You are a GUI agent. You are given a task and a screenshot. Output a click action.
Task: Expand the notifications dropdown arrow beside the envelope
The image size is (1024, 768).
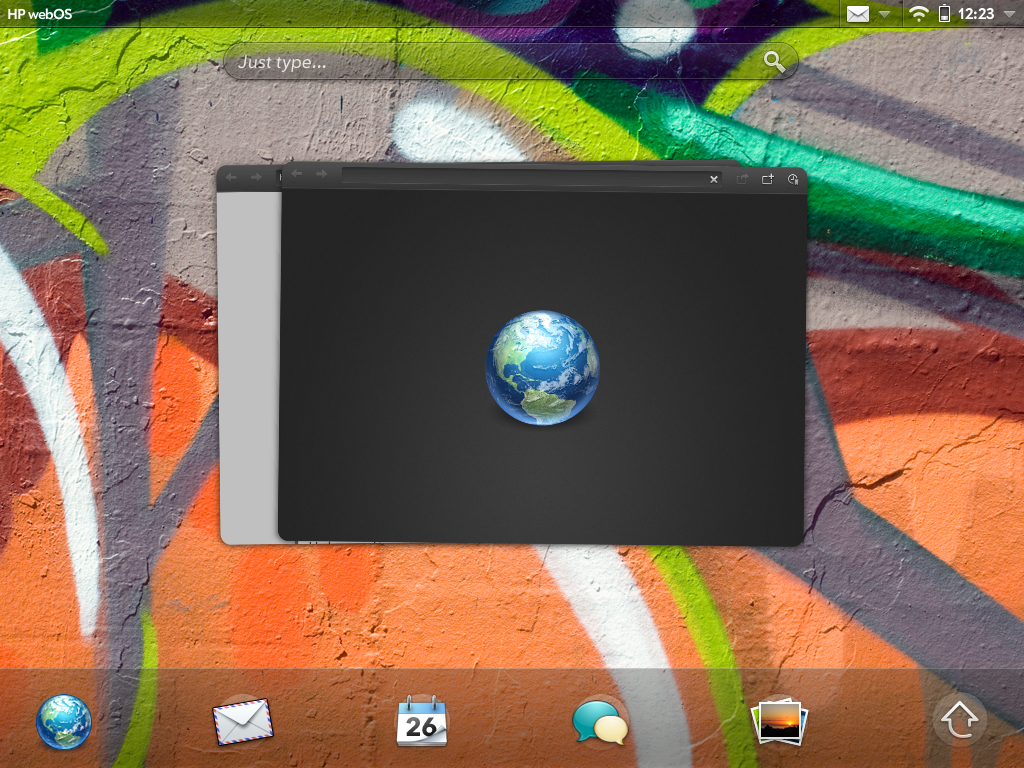click(x=885, y=15)
